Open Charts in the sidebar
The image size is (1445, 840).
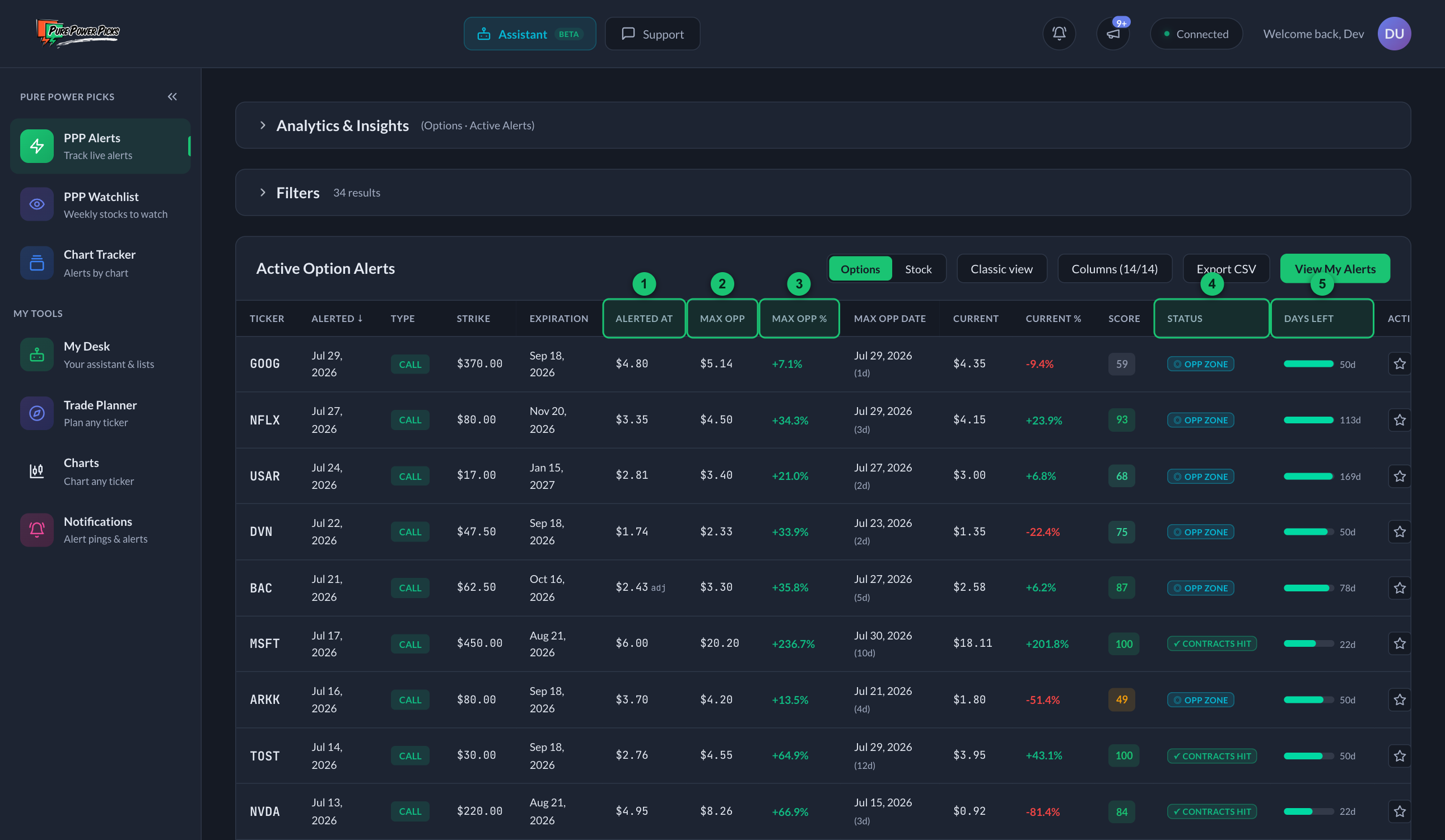[x=100, y=472]
